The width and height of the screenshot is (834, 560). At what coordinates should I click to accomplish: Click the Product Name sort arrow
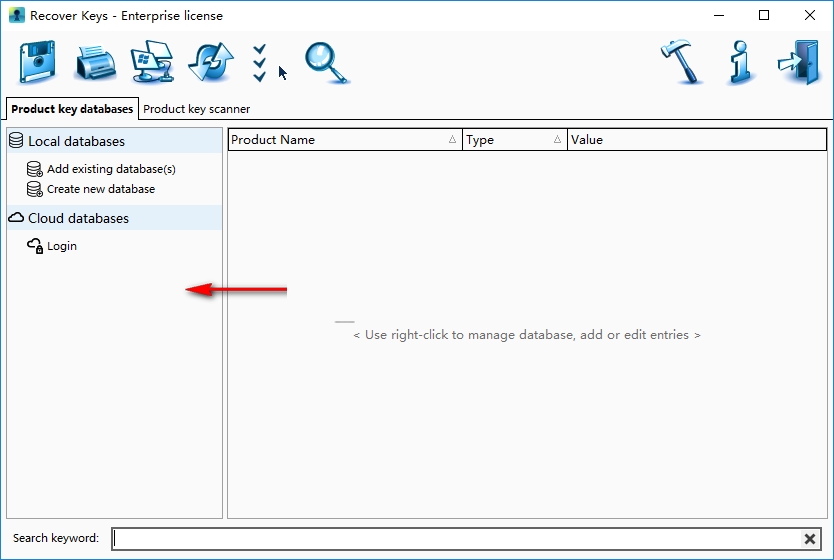point(452,139)
